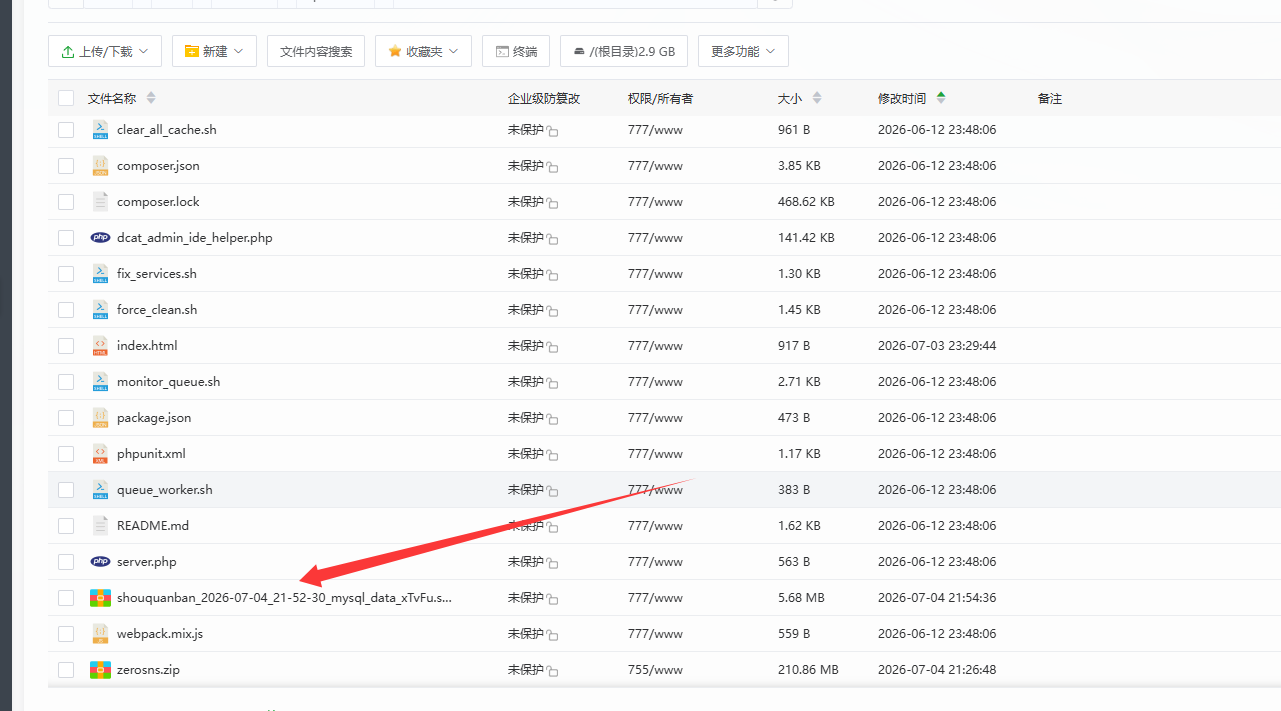Viewport: 1281px width, 711px height.
Task: Expand the 新建 menu
Action: pos(214,51)
